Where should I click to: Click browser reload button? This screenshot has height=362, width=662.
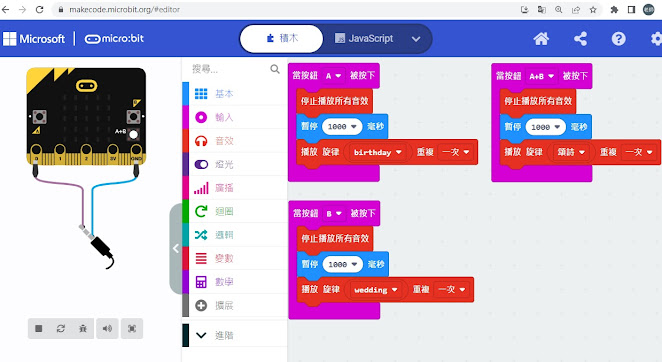click(x=40, y=9)
